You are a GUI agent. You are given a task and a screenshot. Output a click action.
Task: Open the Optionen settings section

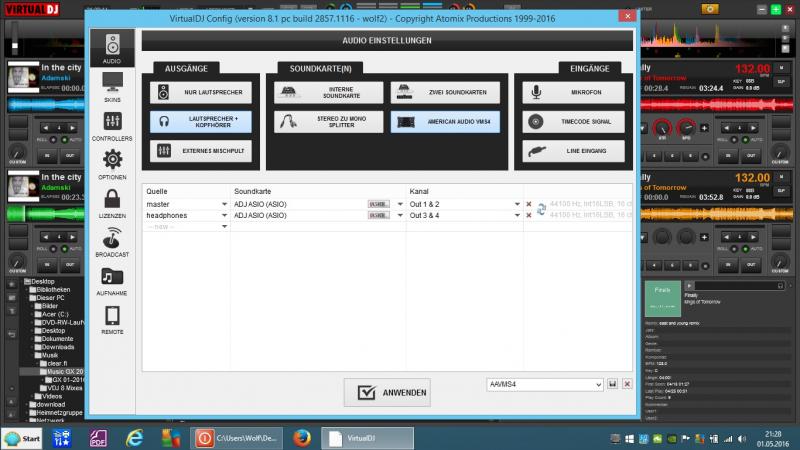(x=112, y=164)
